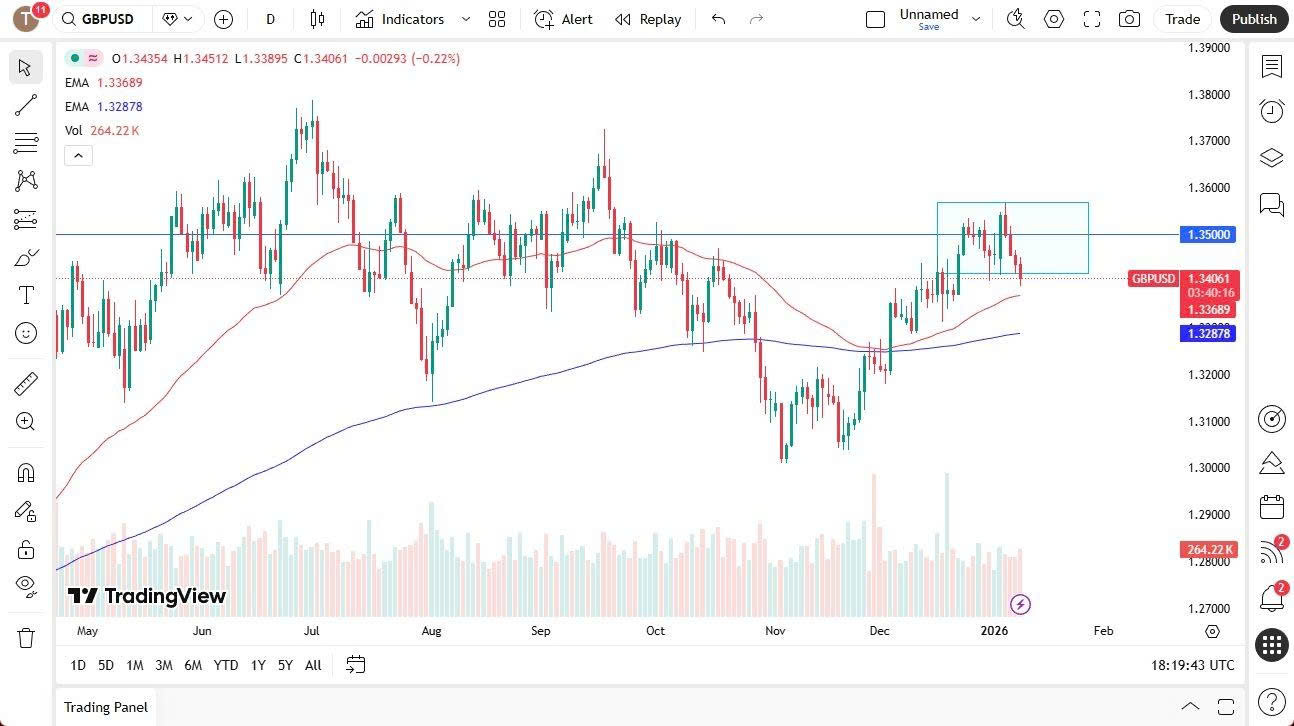This screenshot has height=726, width=1294.
Task: Expand the Indicators favorites dropdown arrow
Action: (x=465, y=19)
